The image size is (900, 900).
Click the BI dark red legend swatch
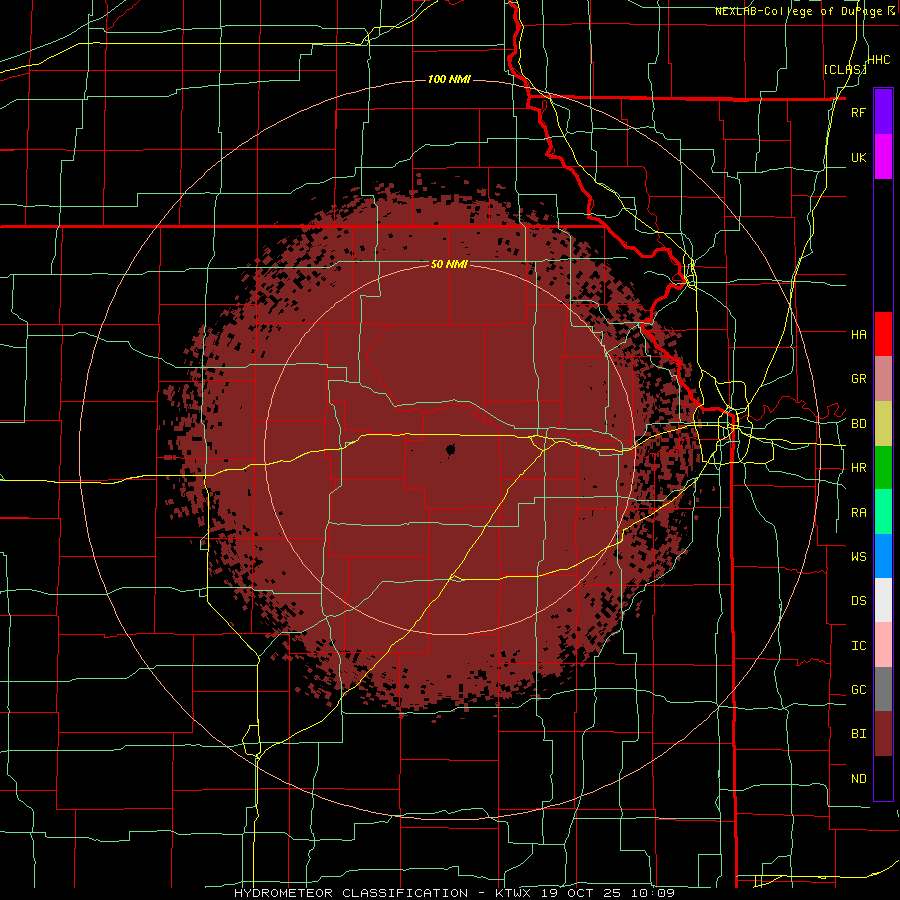[x=883, y=734]
